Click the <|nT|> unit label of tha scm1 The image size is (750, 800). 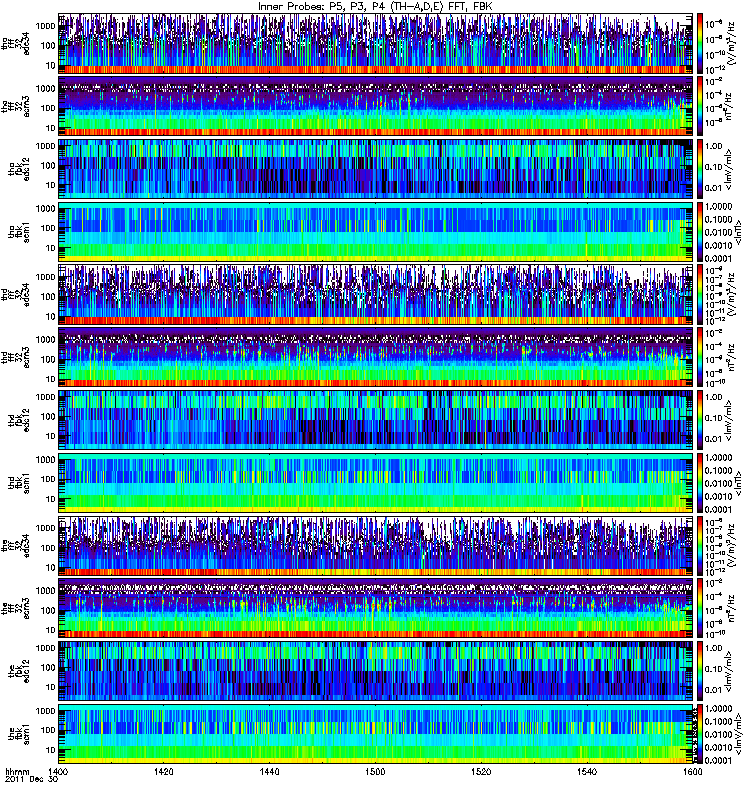click(x=738, y=232)
